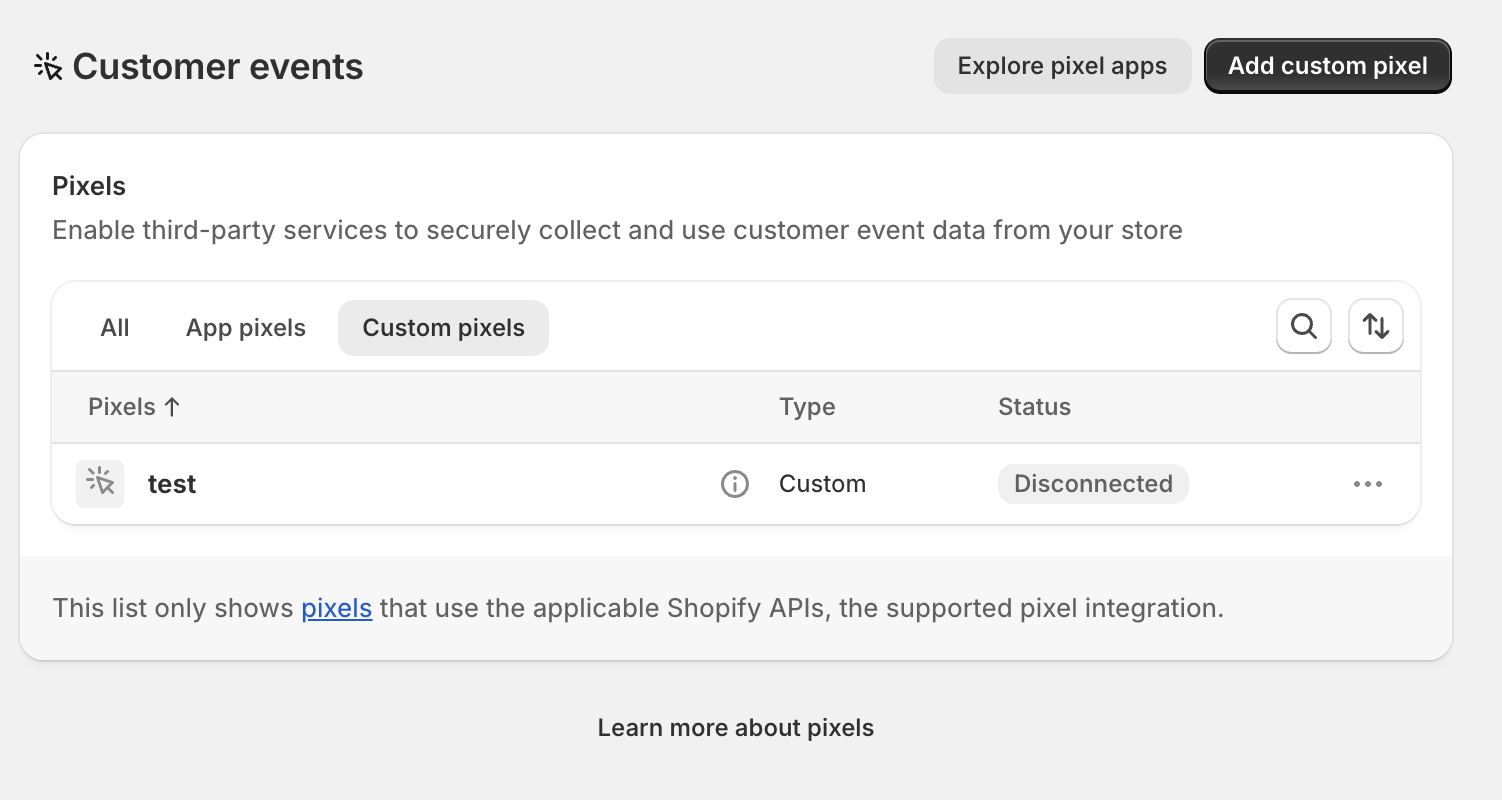Click the Customer events page title
The width and height of the screenshot is (1502, 800).
(218, 67)
